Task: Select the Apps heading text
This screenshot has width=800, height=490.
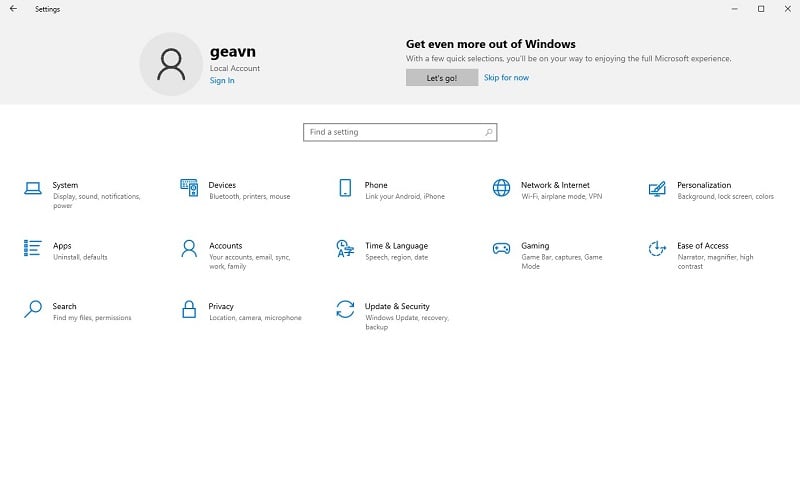Action: coord(62,246)
